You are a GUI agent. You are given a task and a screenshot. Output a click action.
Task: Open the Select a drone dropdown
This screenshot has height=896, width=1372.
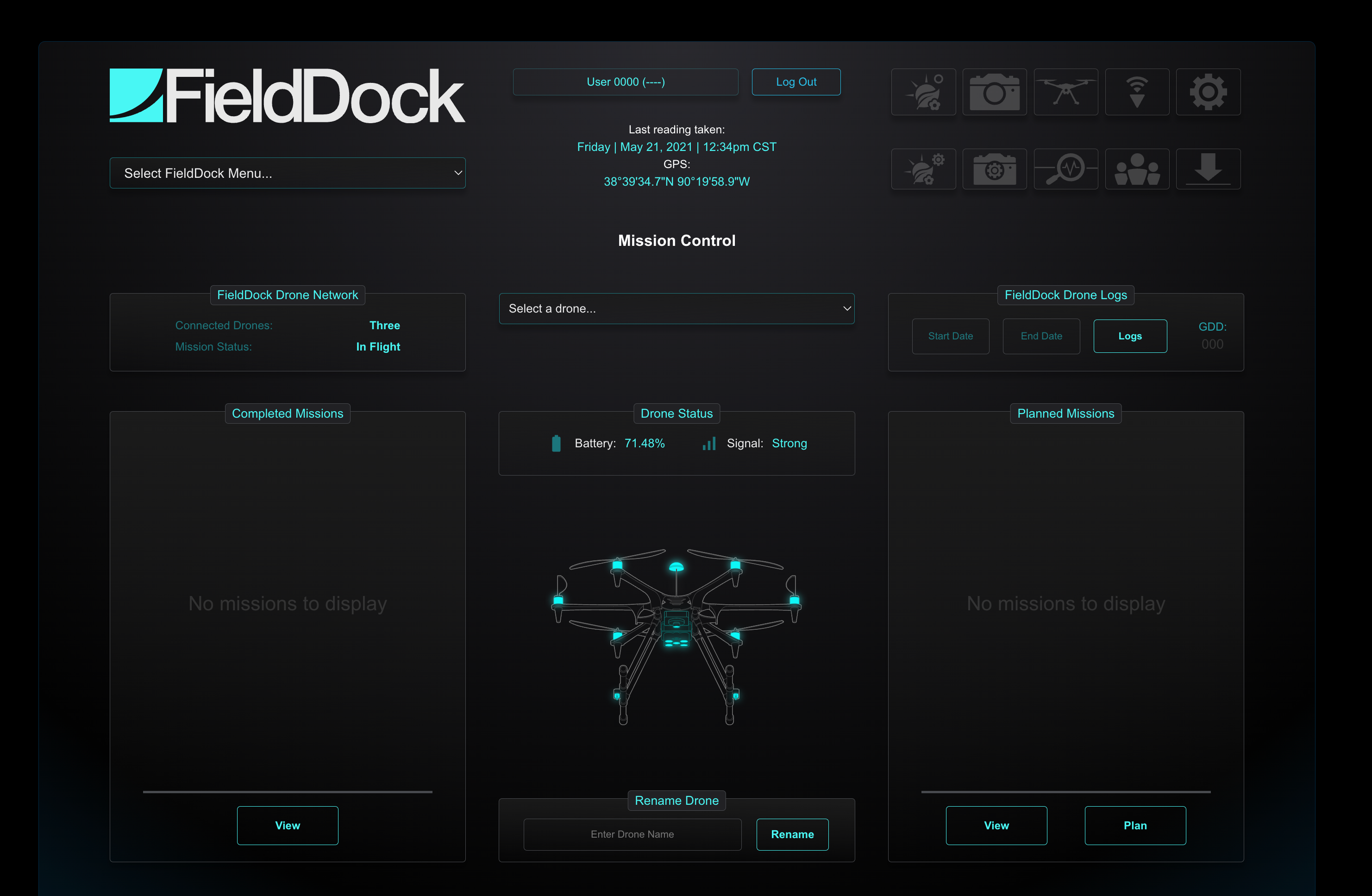(676, 308)
